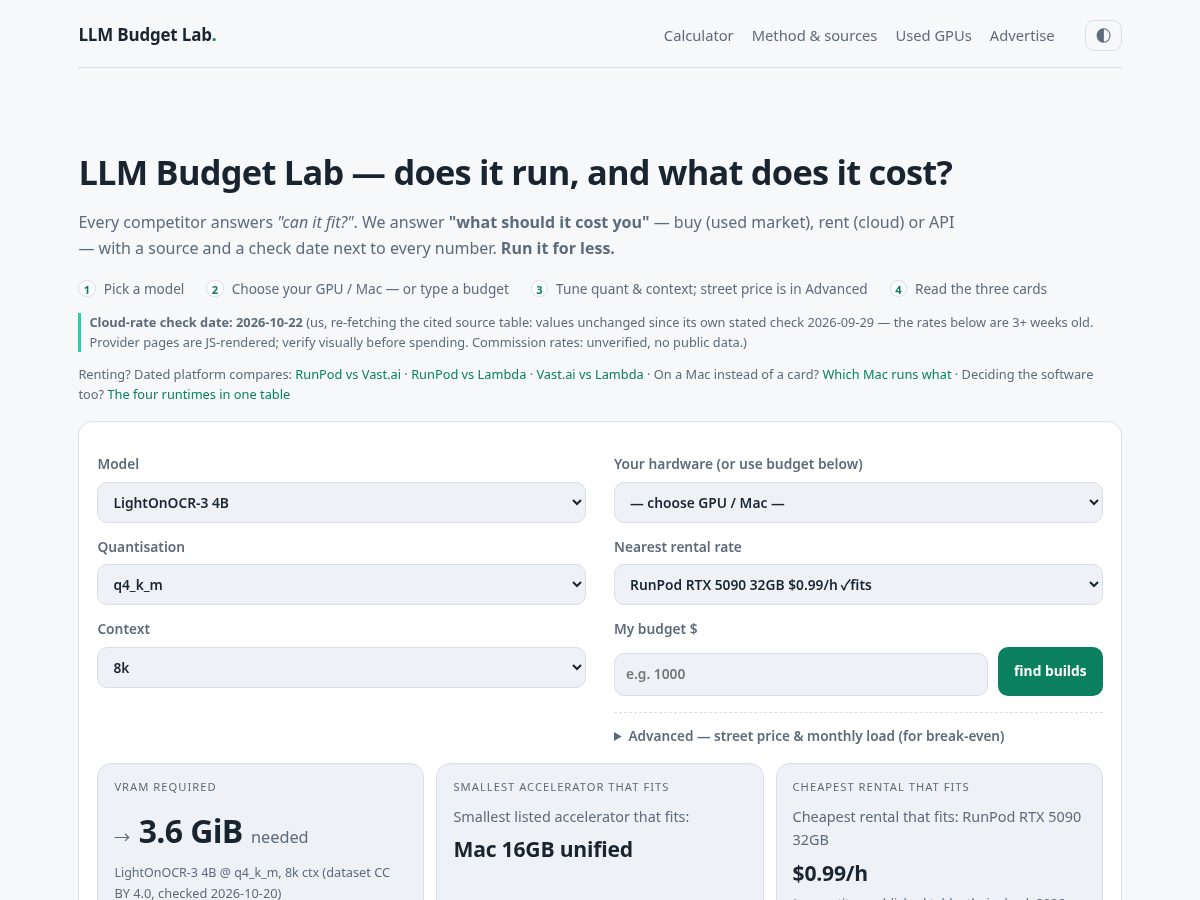
Task: Follow the Which Mac runs what link
Action: (x=887, y=374)
